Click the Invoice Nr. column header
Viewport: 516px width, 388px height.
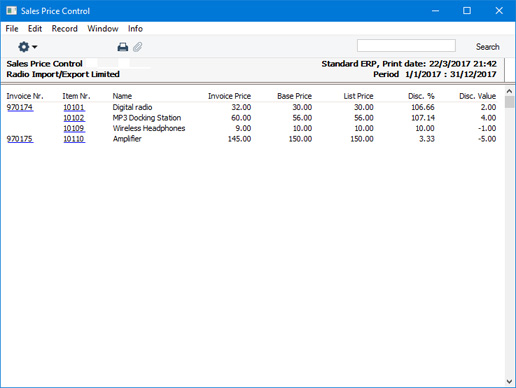point(25,96)
